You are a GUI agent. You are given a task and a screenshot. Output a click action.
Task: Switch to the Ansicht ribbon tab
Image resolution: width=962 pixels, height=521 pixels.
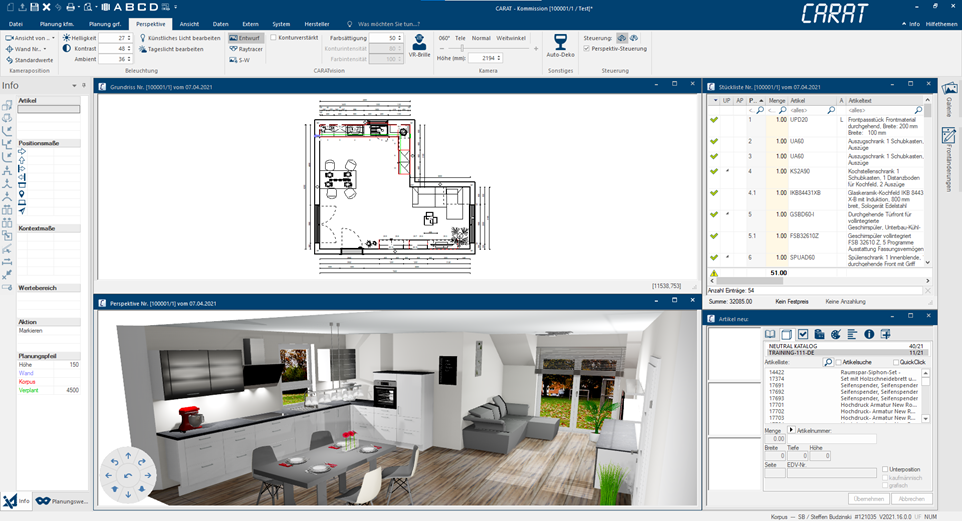click(x=189, y=23)
